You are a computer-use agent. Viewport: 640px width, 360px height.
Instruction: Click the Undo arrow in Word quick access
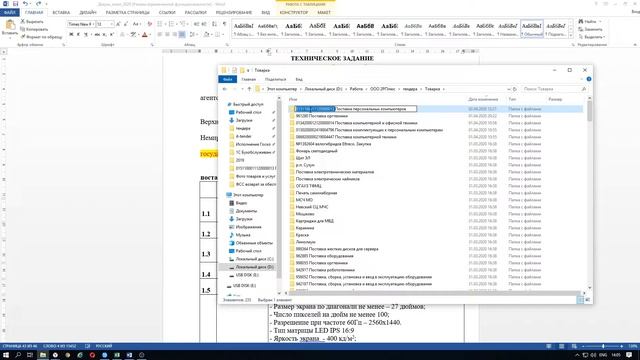tap(25, 4)
